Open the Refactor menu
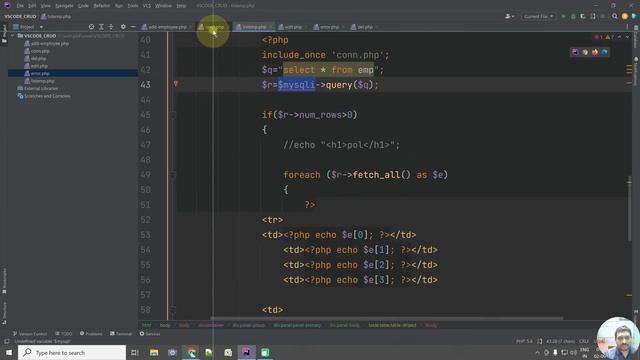The image size is (640, 360). (x=102, y=6)
